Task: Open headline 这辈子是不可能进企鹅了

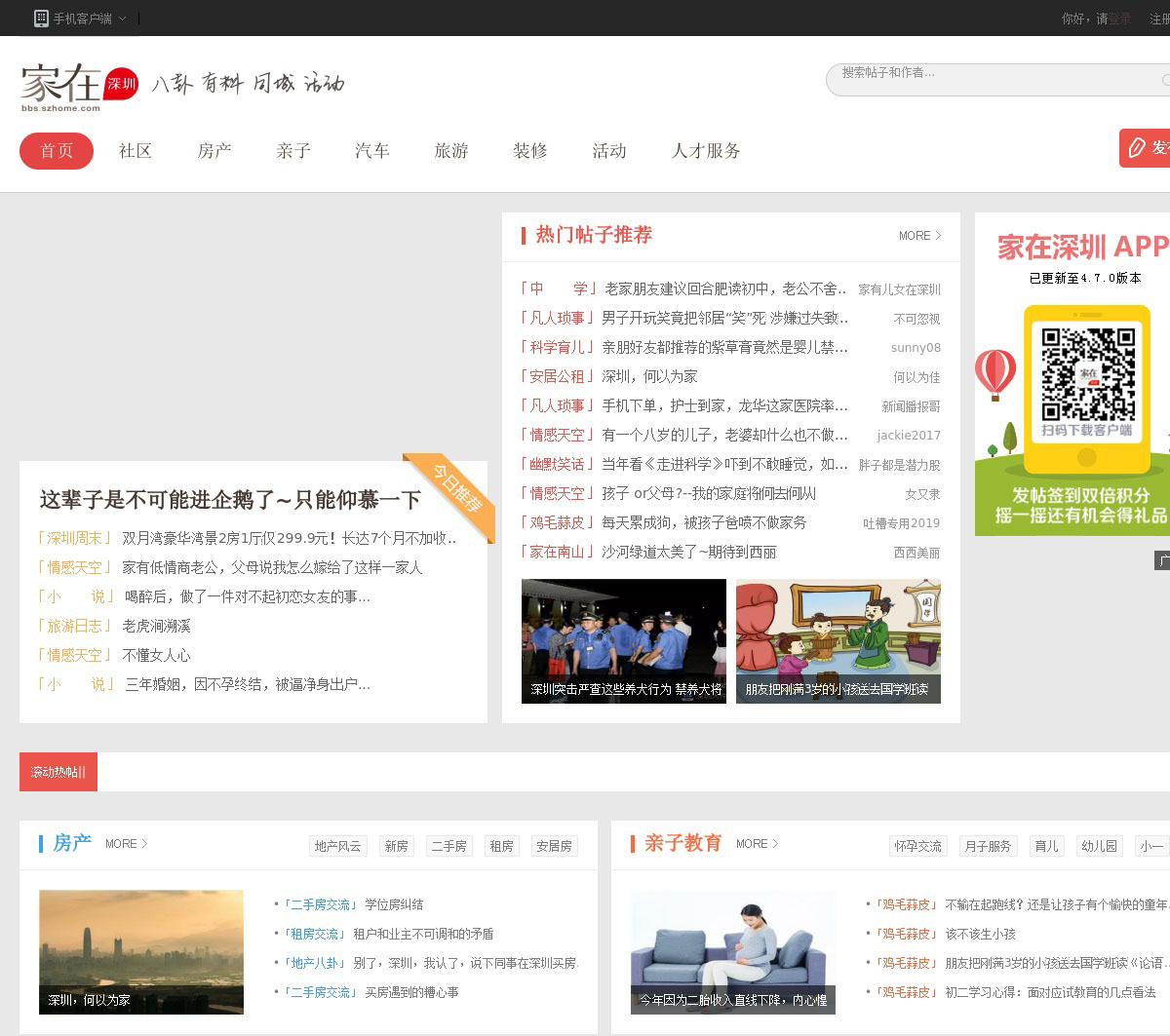Action: pyautogui.click(x=230, y=500)
